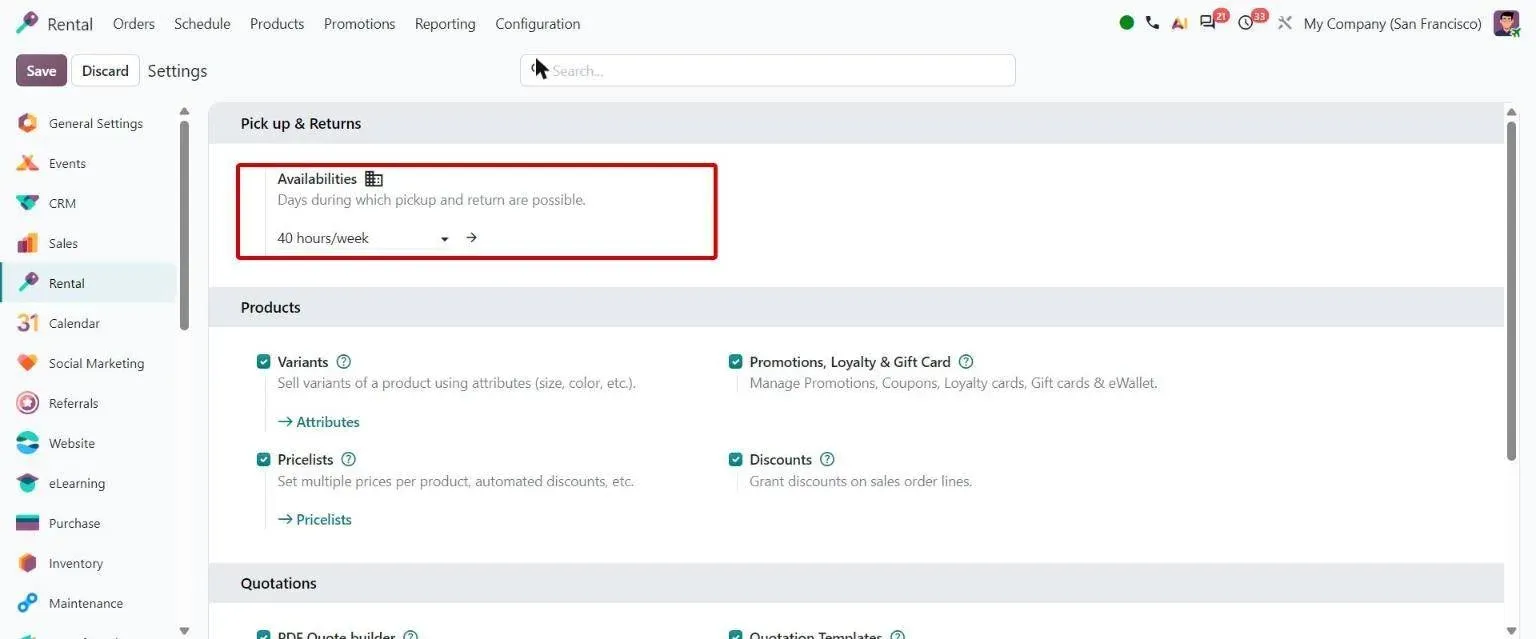Image resolution: width=1536 pixels, height=639 pixels.
Task: Open the General Settings sidebar icon
Action: point(28,123)
